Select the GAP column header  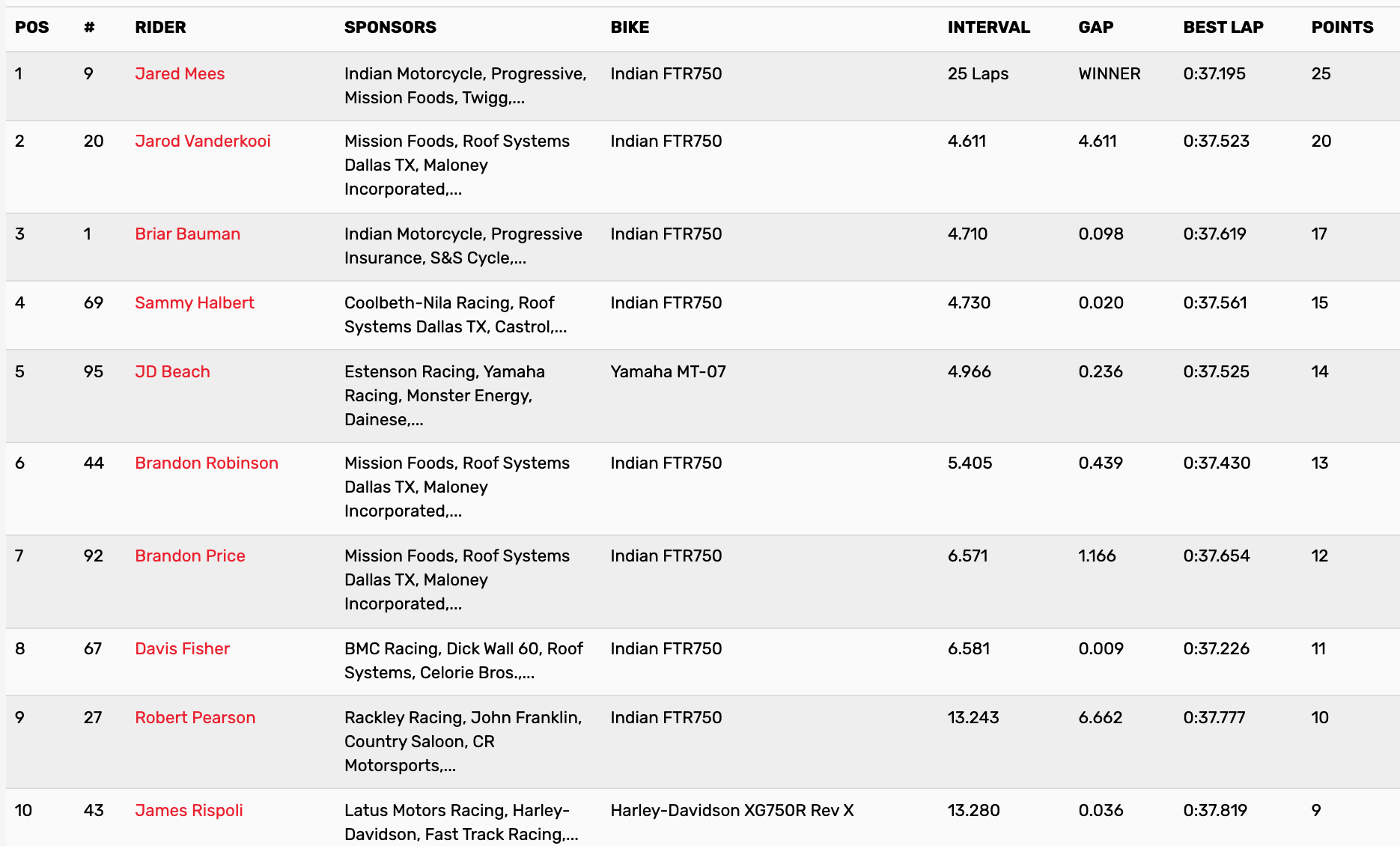(1095, 28)
